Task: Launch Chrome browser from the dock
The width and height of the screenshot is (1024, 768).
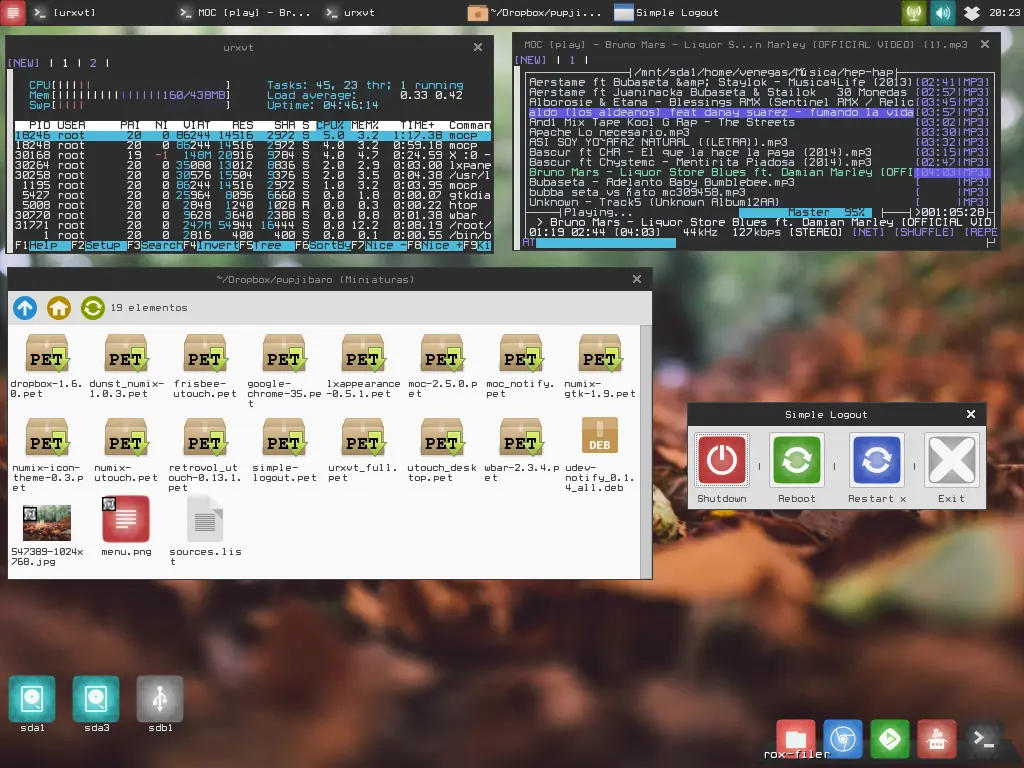Action: tap(842, 739)
